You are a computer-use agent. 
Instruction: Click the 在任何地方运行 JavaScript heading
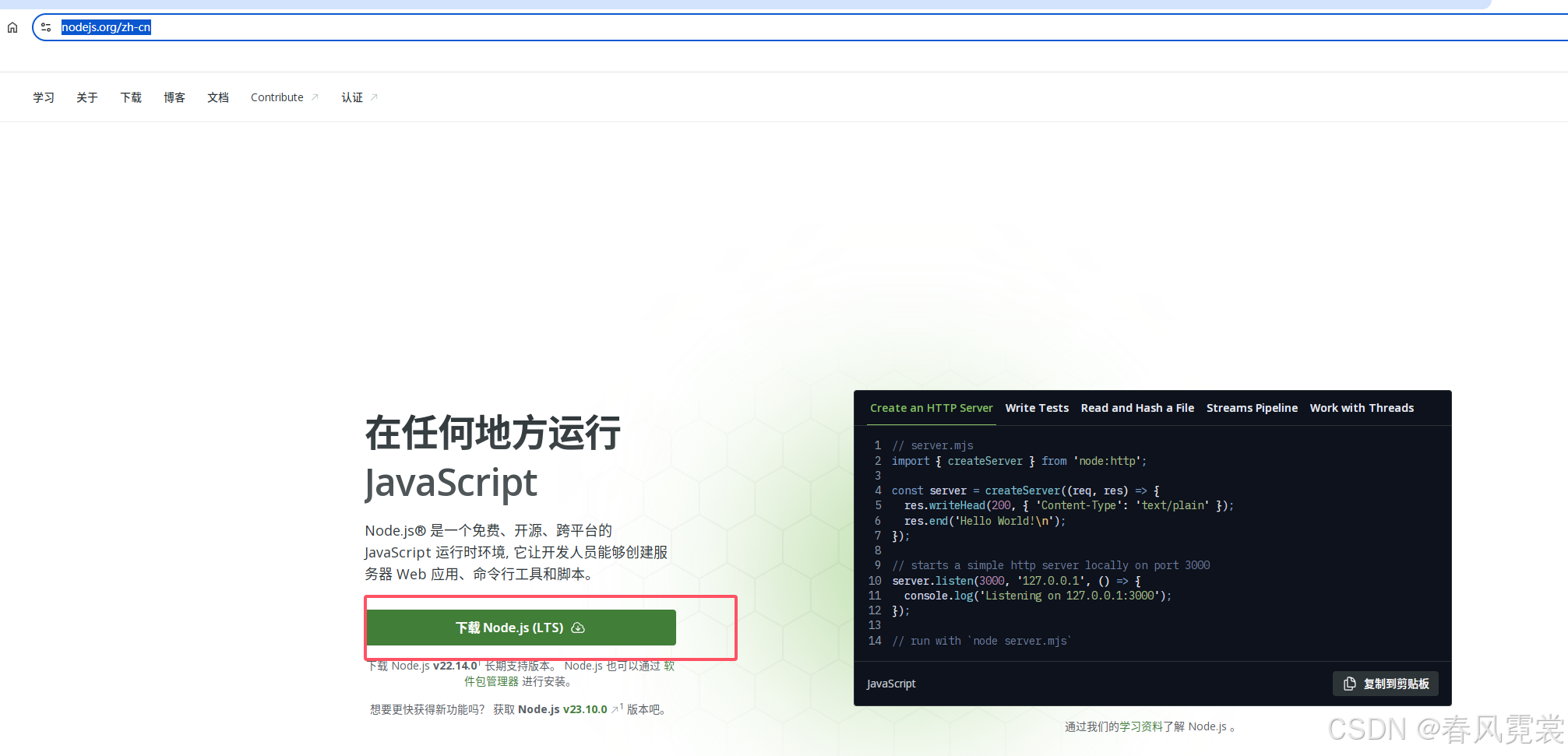click(492, 458)
